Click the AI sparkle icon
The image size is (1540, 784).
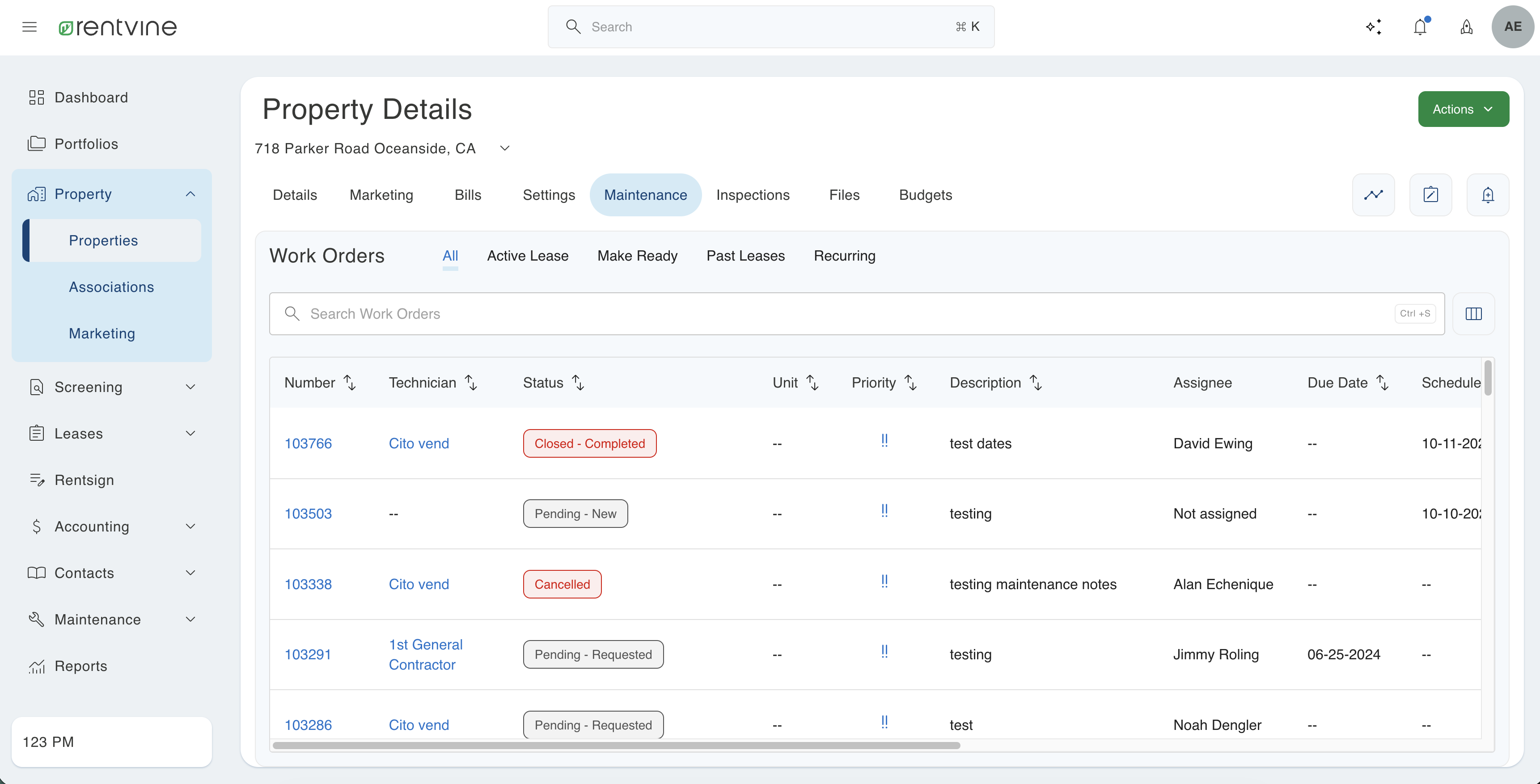point(1373,27)
